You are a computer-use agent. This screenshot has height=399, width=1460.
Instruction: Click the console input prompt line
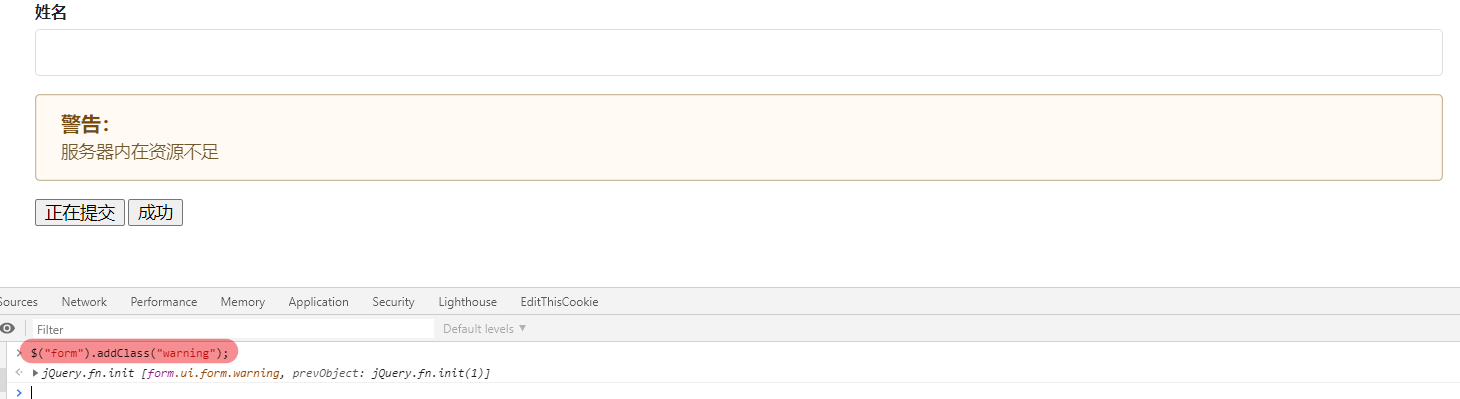coord(738,392)
